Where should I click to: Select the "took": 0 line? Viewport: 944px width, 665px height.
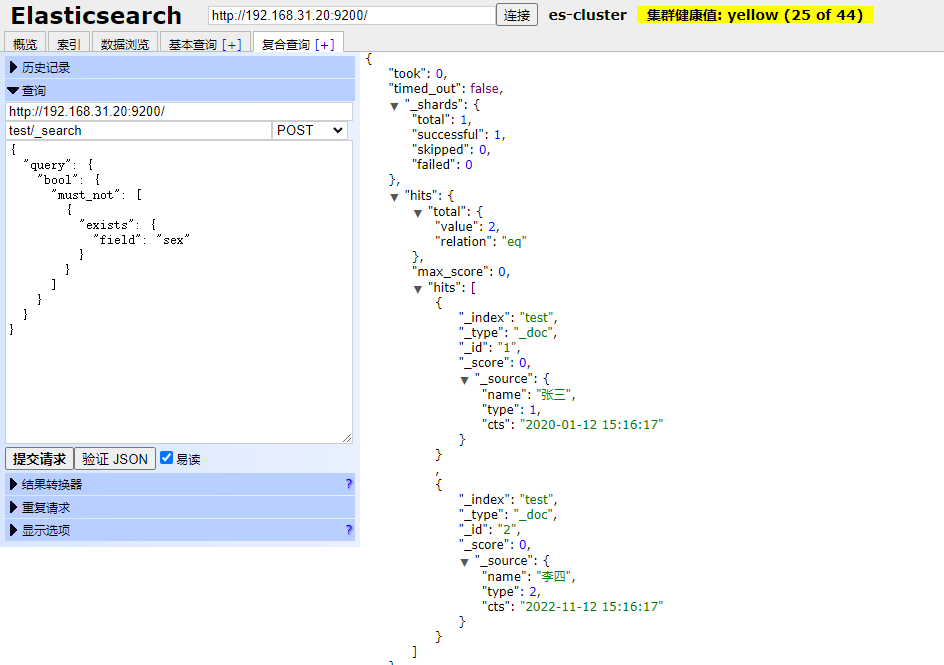pyautogui.click(x=418, y=73)
